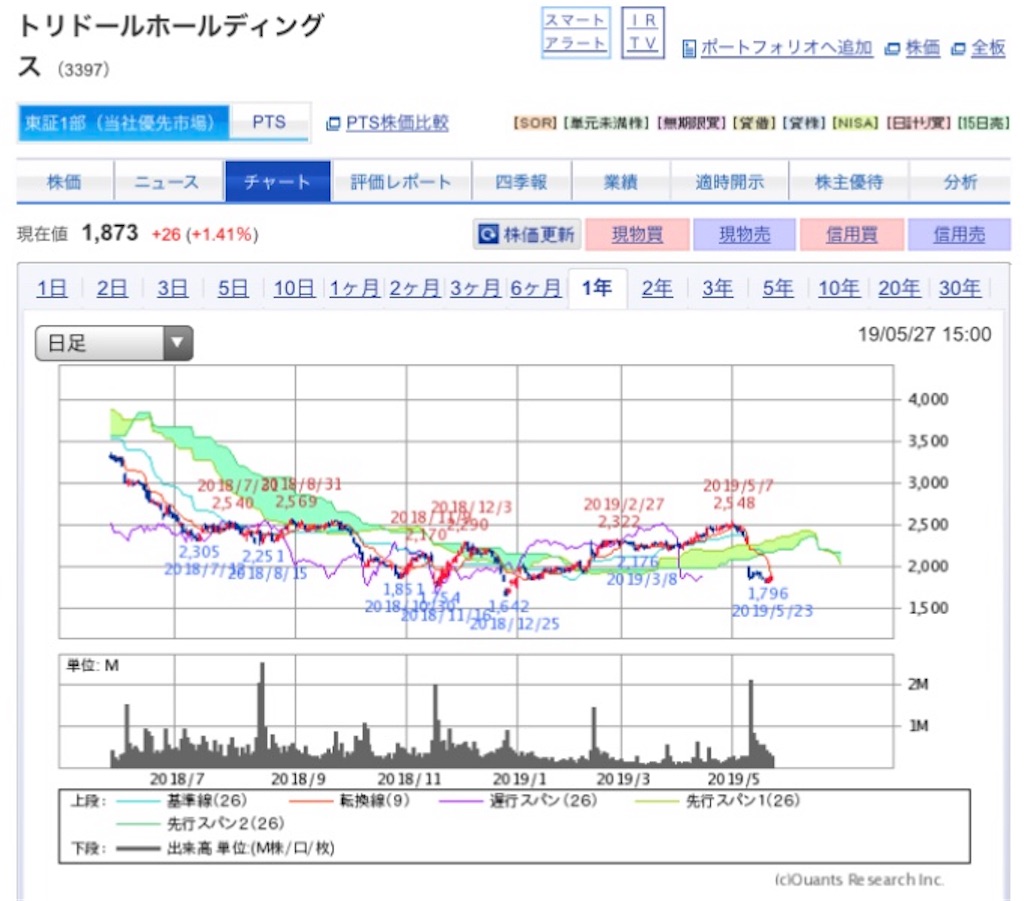Image resolution: width=1024 pixels, height=901 pixels.
Task: Click the 無期限買 tag label
Action: [x=691, y=123]
